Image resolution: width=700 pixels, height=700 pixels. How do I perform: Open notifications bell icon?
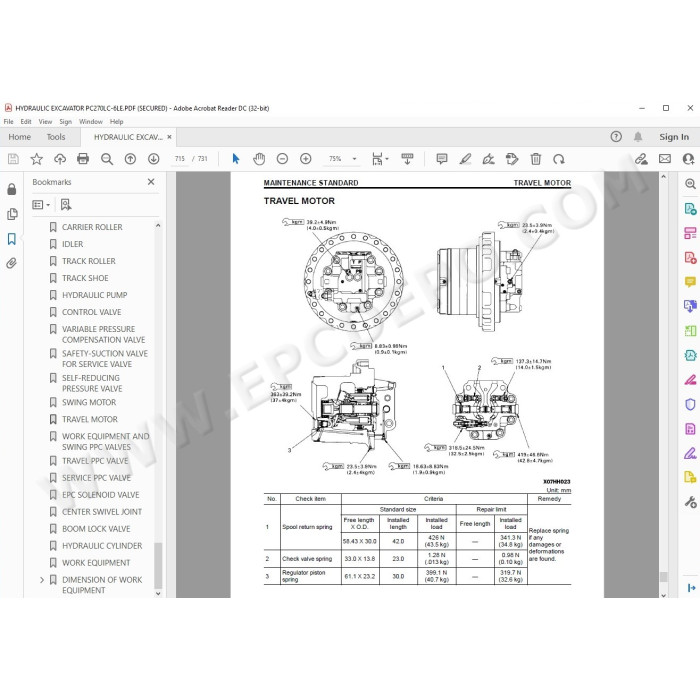tap(638, 137)
